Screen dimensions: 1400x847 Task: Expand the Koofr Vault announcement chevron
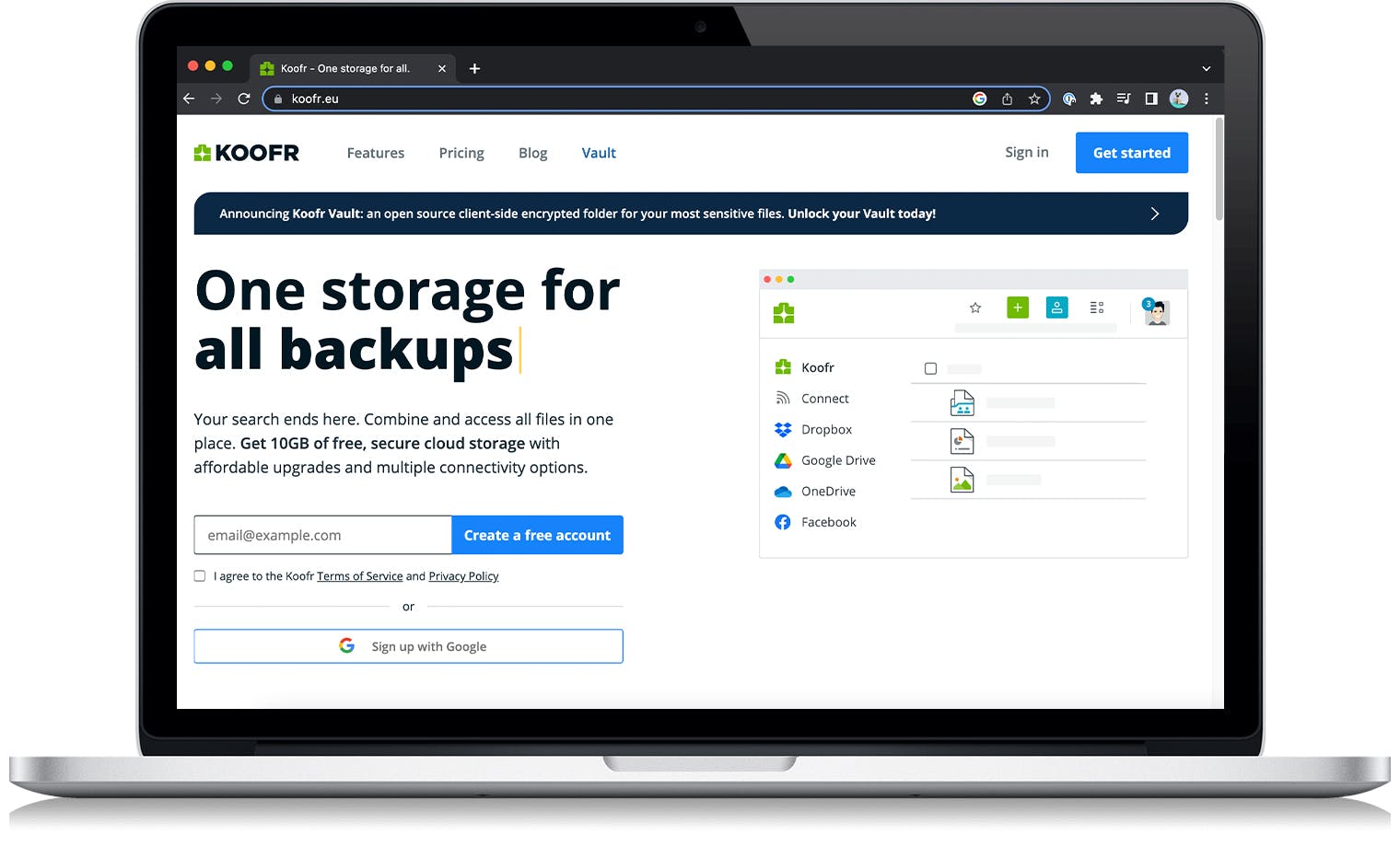(1154, 214)
